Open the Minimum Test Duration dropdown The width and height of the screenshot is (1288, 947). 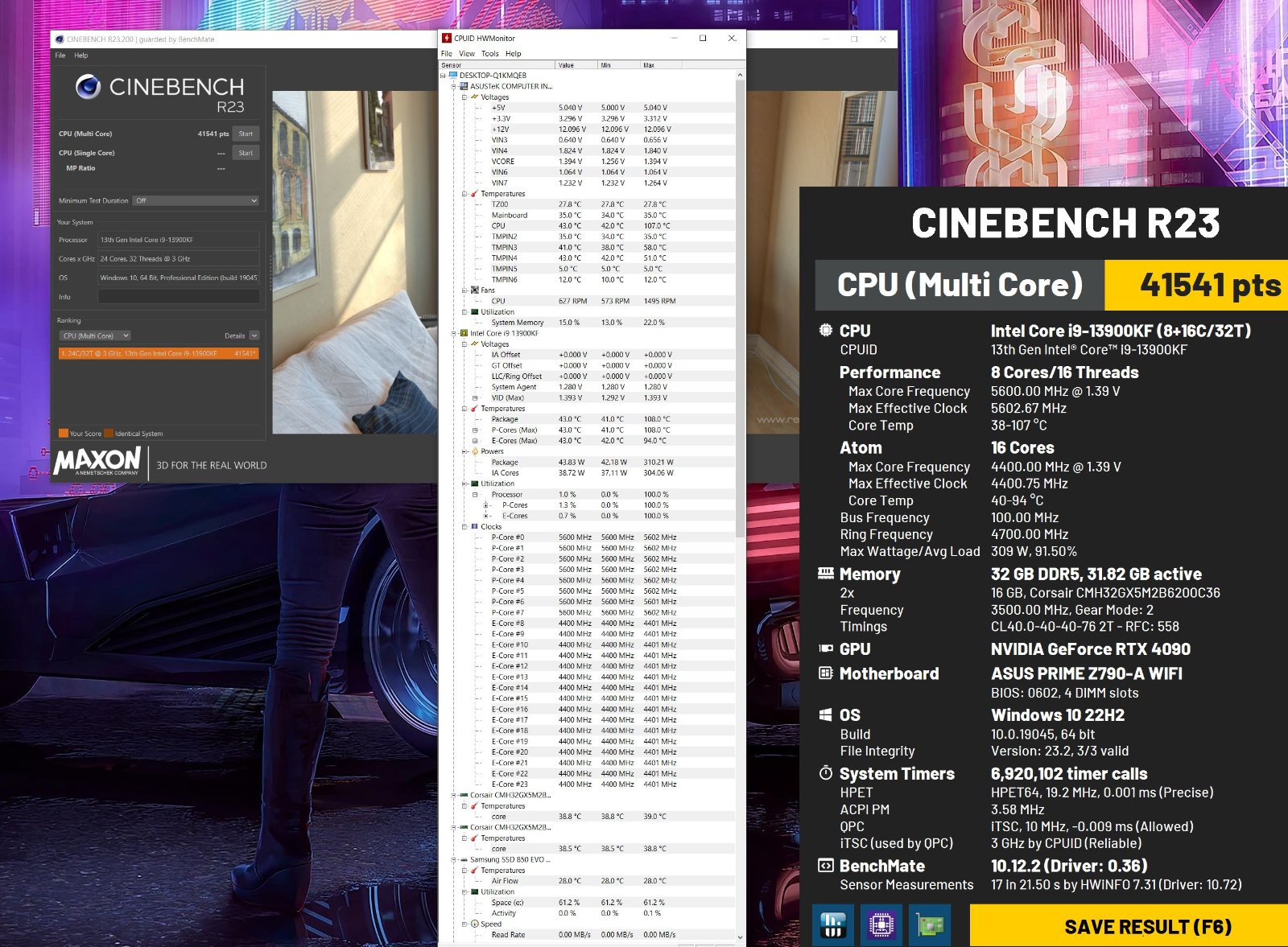pyautogui.click(x=196, y=200)
